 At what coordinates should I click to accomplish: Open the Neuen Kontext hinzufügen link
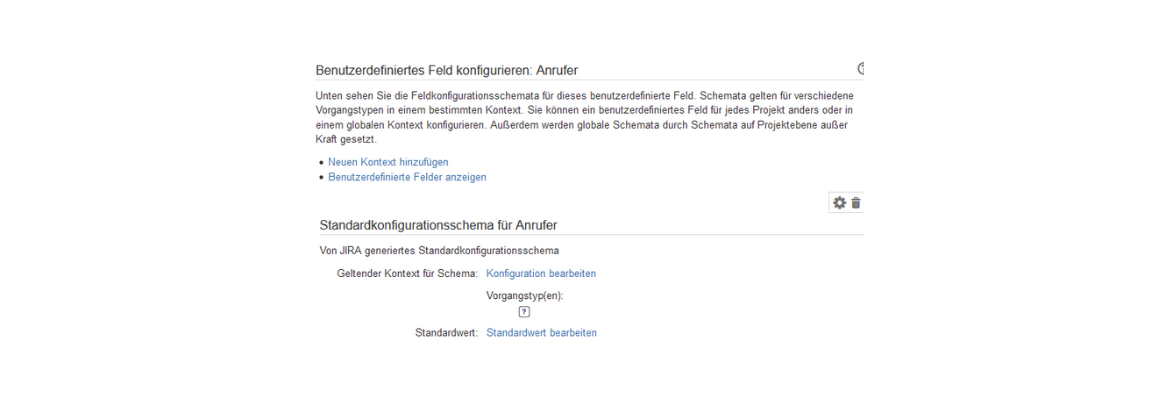click(x=388, y=161)
